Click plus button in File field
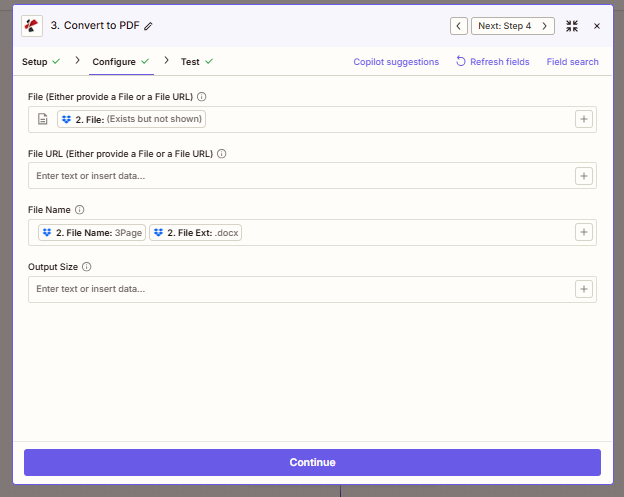This screenshot has height=497, width=624. (x=584, y=119)
